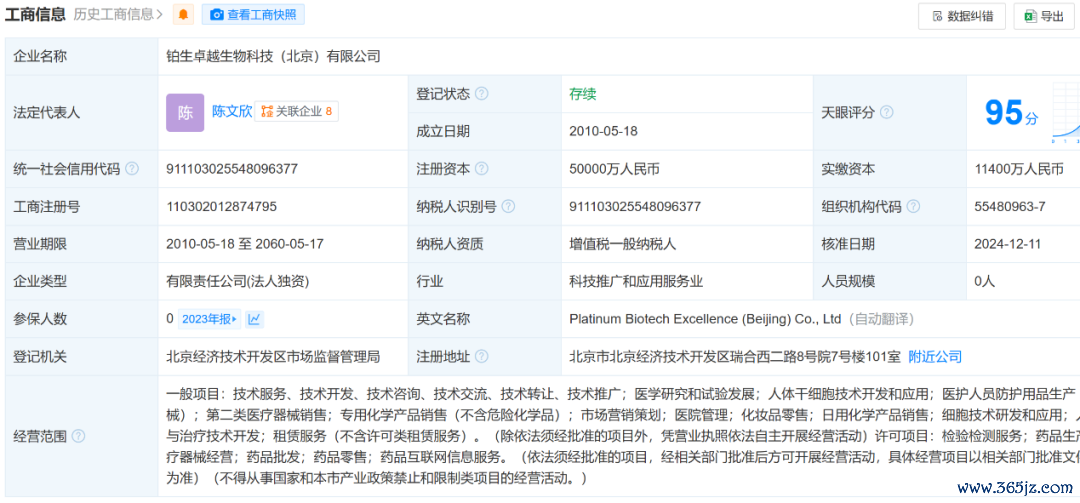
Task: Open 陈文欣 legal representative link
Action: click(x=232, y=112)
